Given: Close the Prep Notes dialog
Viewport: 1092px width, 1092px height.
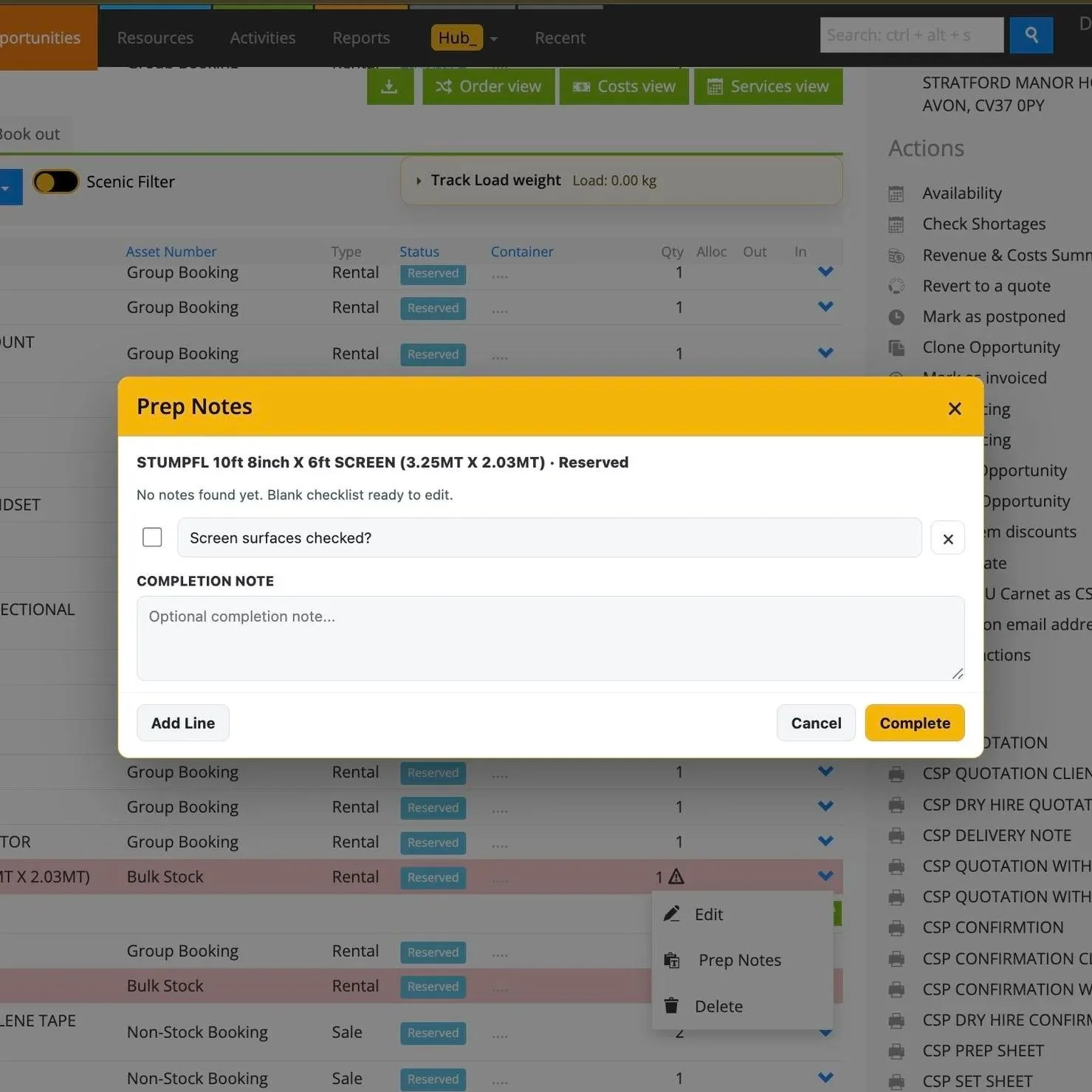Looking at the screenshot, I should tap(955, 408).
